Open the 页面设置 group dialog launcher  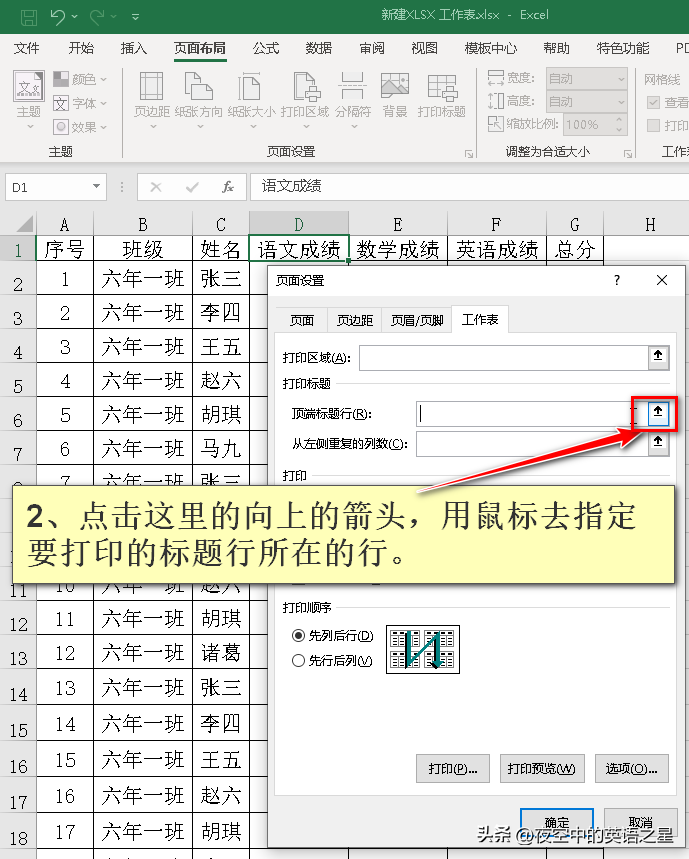pos(469,154)
